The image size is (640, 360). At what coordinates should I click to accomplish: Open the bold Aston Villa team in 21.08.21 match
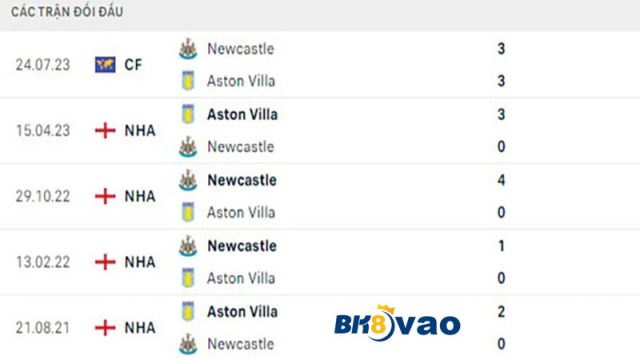[x=242, y=311]
